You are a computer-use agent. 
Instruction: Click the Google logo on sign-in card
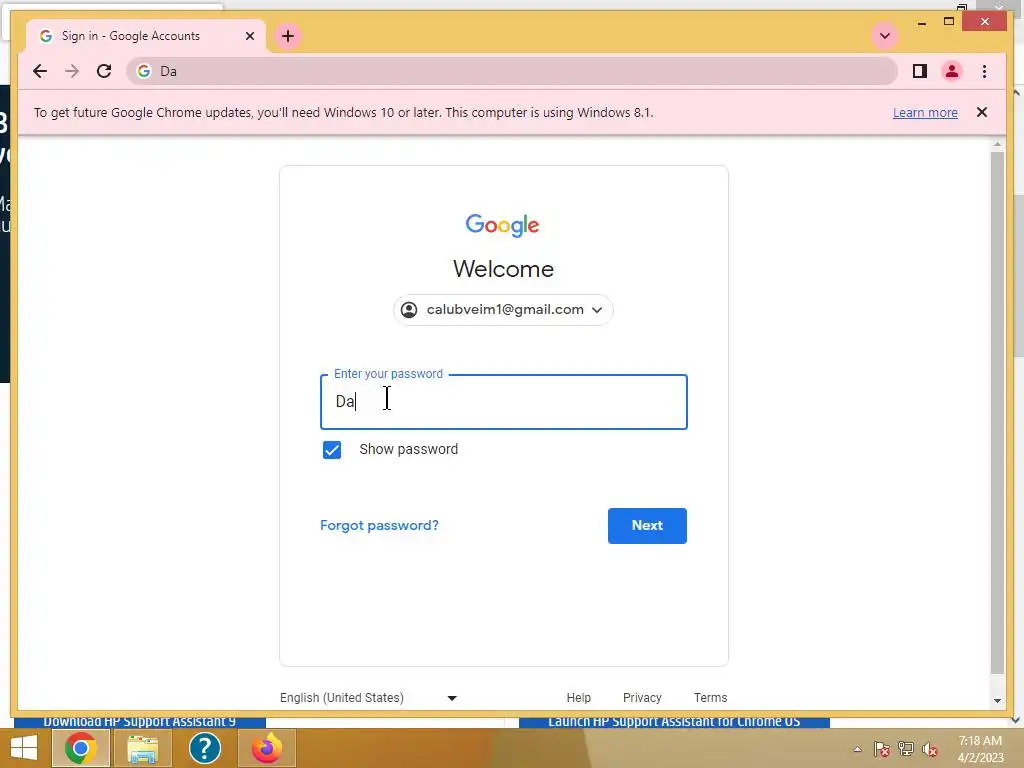pos(502,225)
